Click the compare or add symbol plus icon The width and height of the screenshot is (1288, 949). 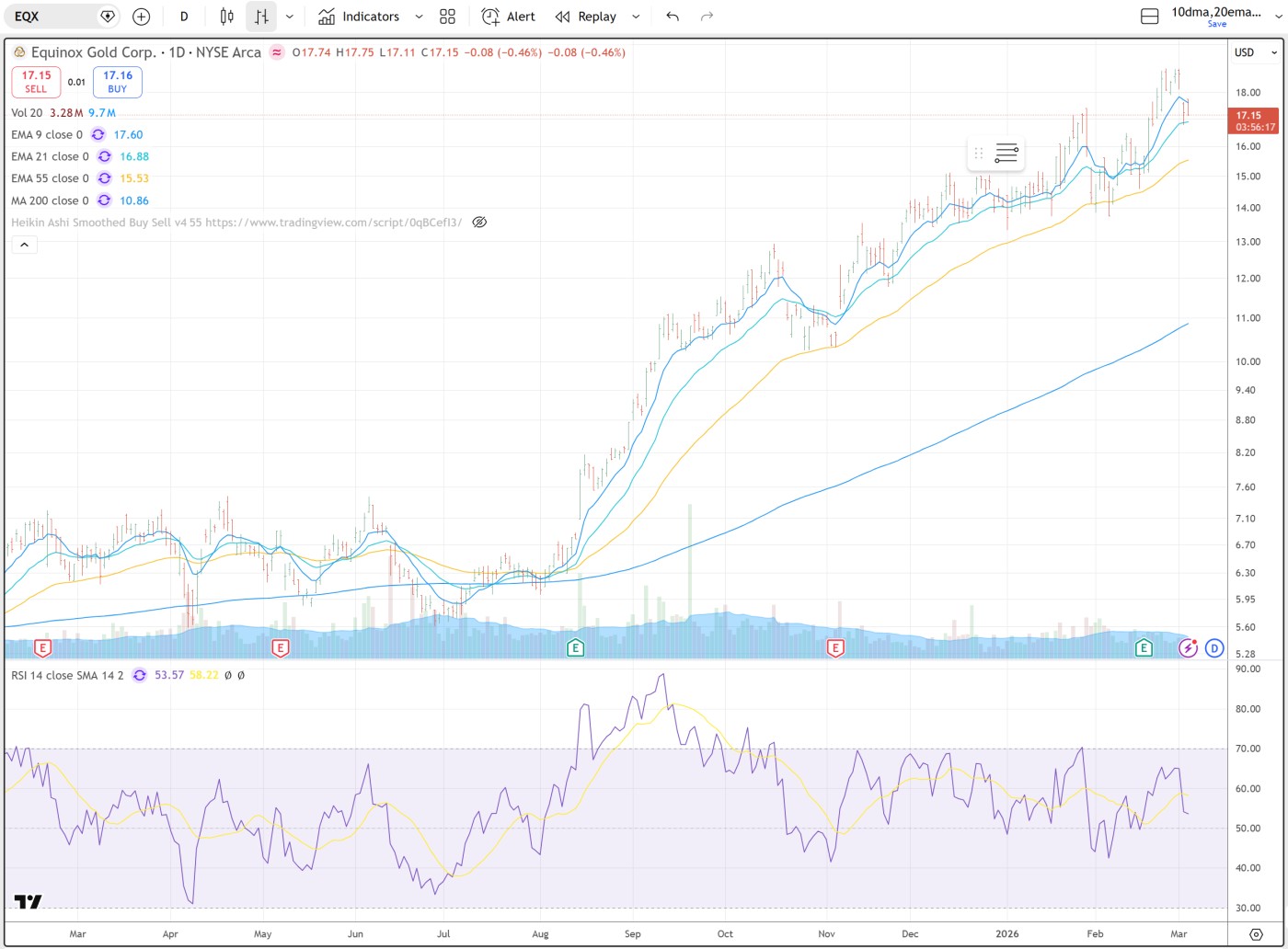(141, 17)
